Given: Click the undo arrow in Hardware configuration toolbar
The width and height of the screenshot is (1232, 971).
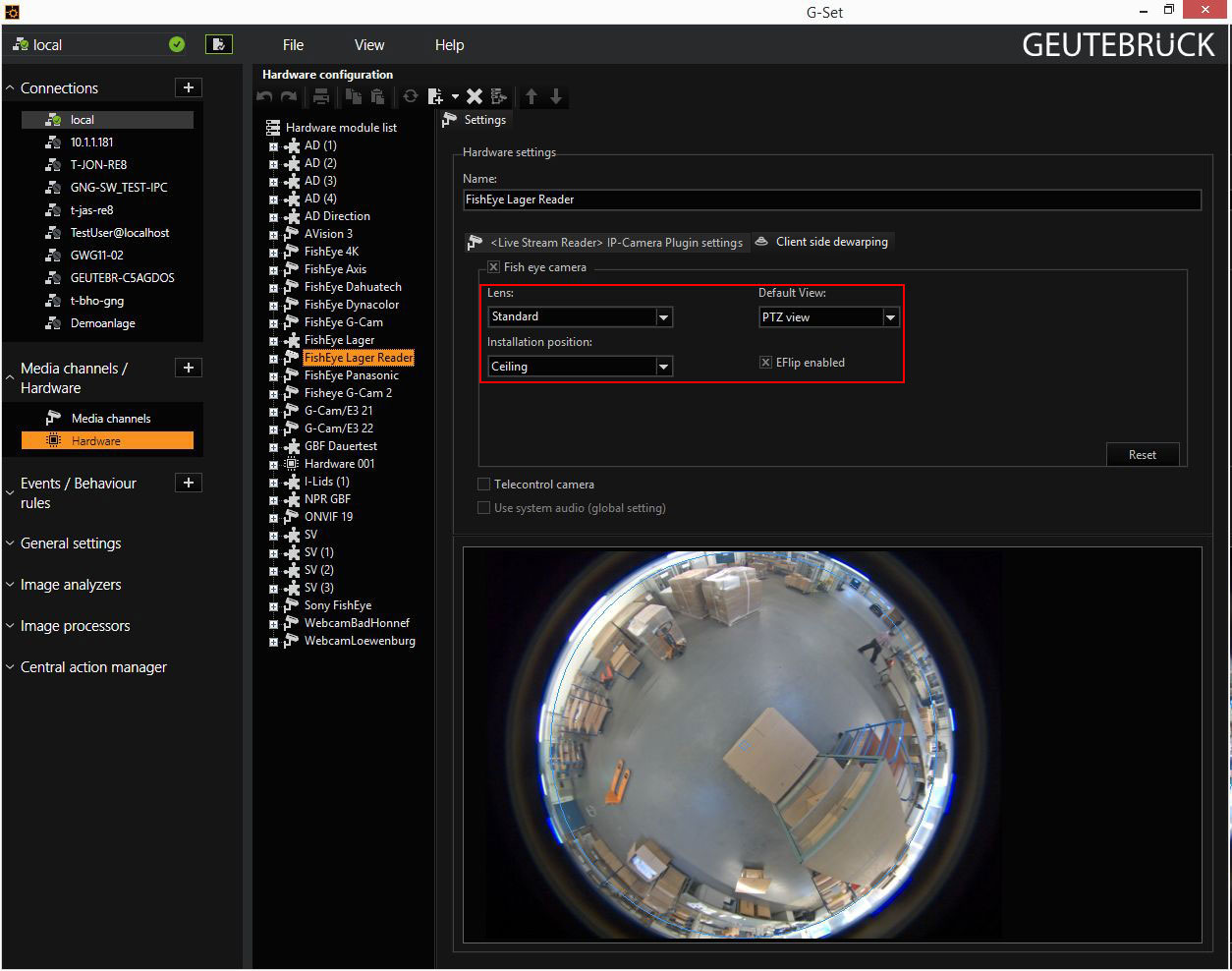Looking at the screenshot, I should (x=264, y=96).
